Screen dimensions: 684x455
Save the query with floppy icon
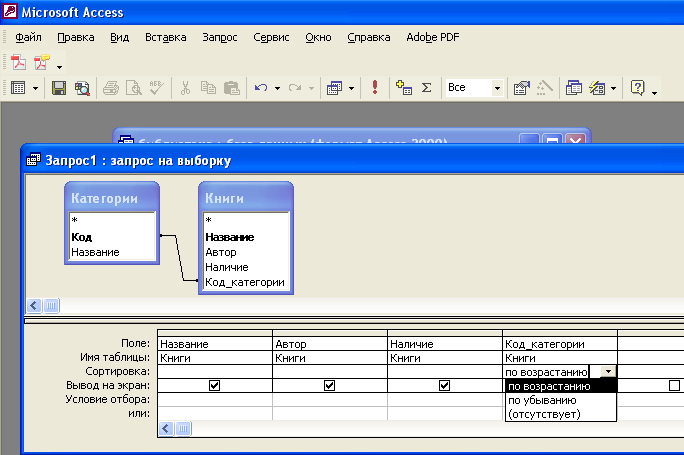[x=59, y=88]
